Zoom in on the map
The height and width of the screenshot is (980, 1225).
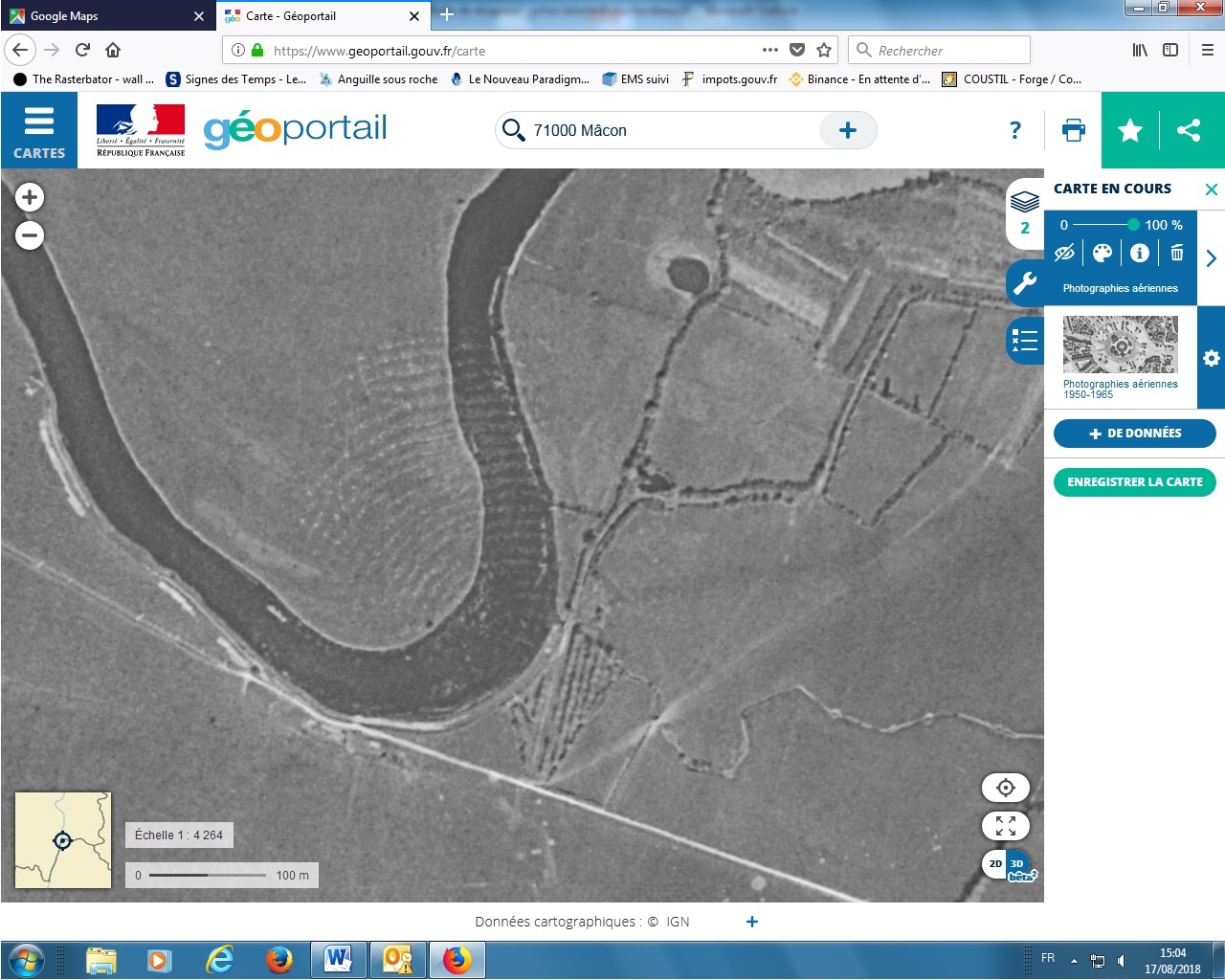[30, 197]
